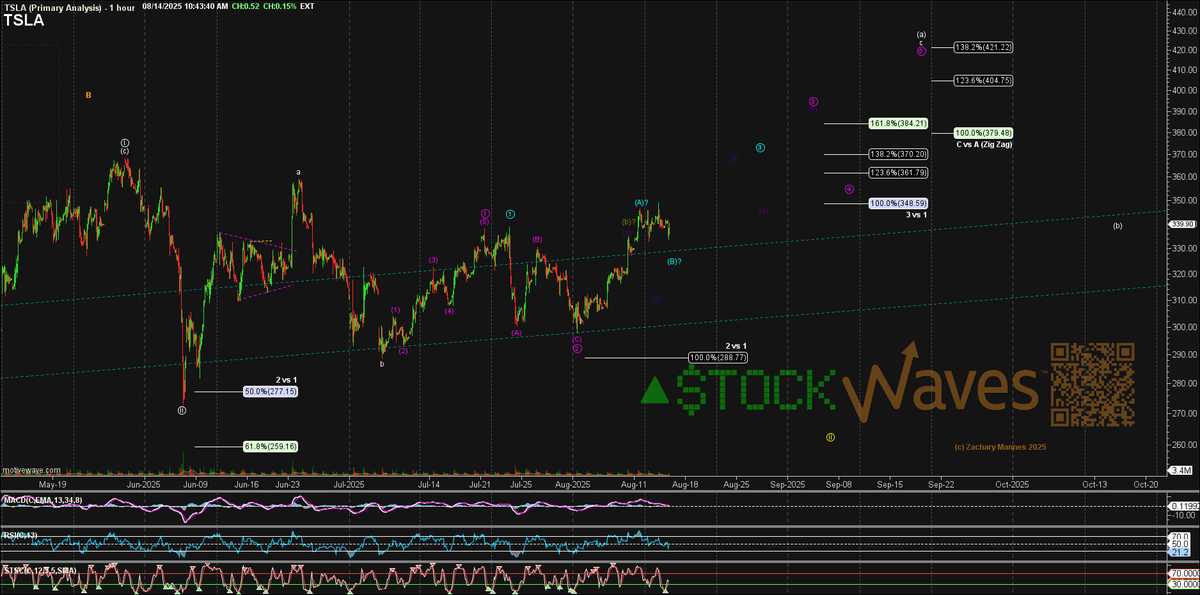Viewport: 1200px width, 595px height.
Task: Click the '2 vs 1' caption above 50.0%(277.15)
Action: [287, 379]
